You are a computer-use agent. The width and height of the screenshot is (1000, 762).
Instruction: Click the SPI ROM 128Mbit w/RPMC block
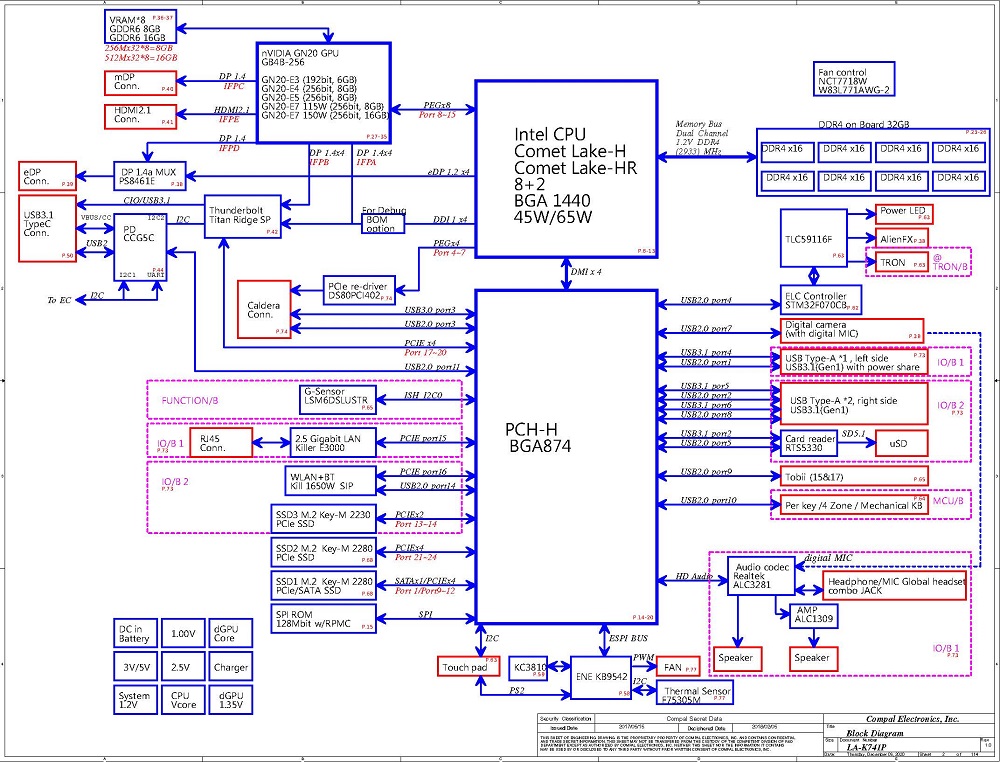[324, 619]
